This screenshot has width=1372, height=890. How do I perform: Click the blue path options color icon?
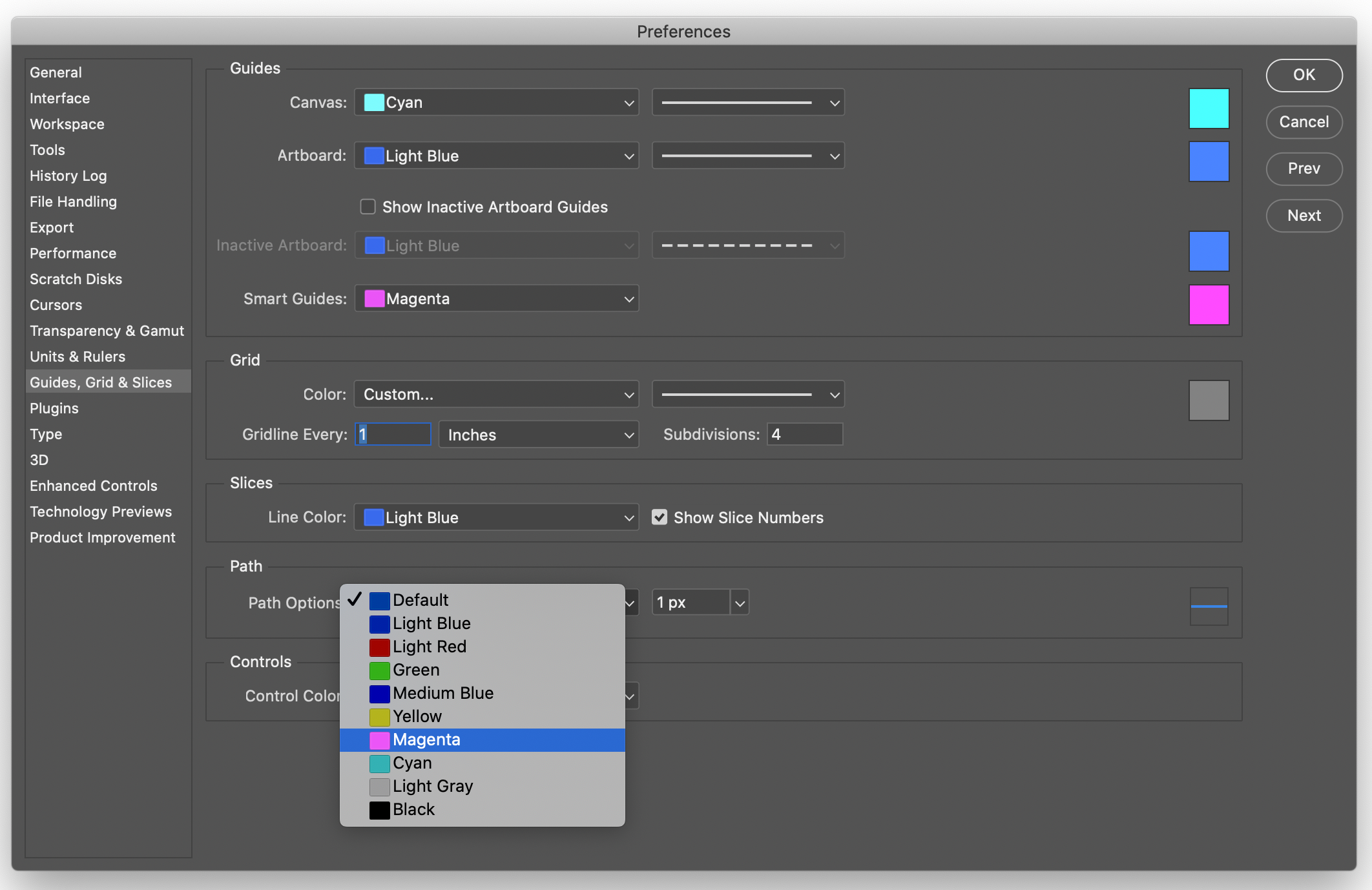pos(1209,606)
